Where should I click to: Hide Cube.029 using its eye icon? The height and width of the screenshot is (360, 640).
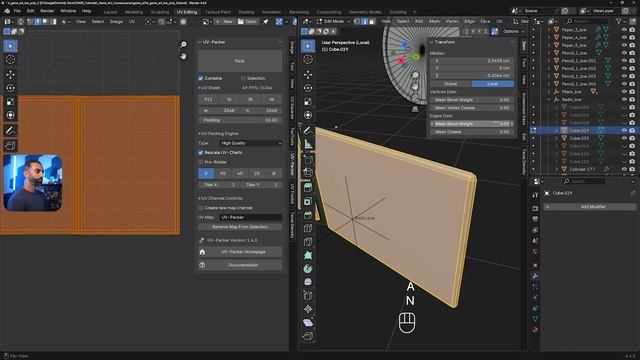(624, 130)
